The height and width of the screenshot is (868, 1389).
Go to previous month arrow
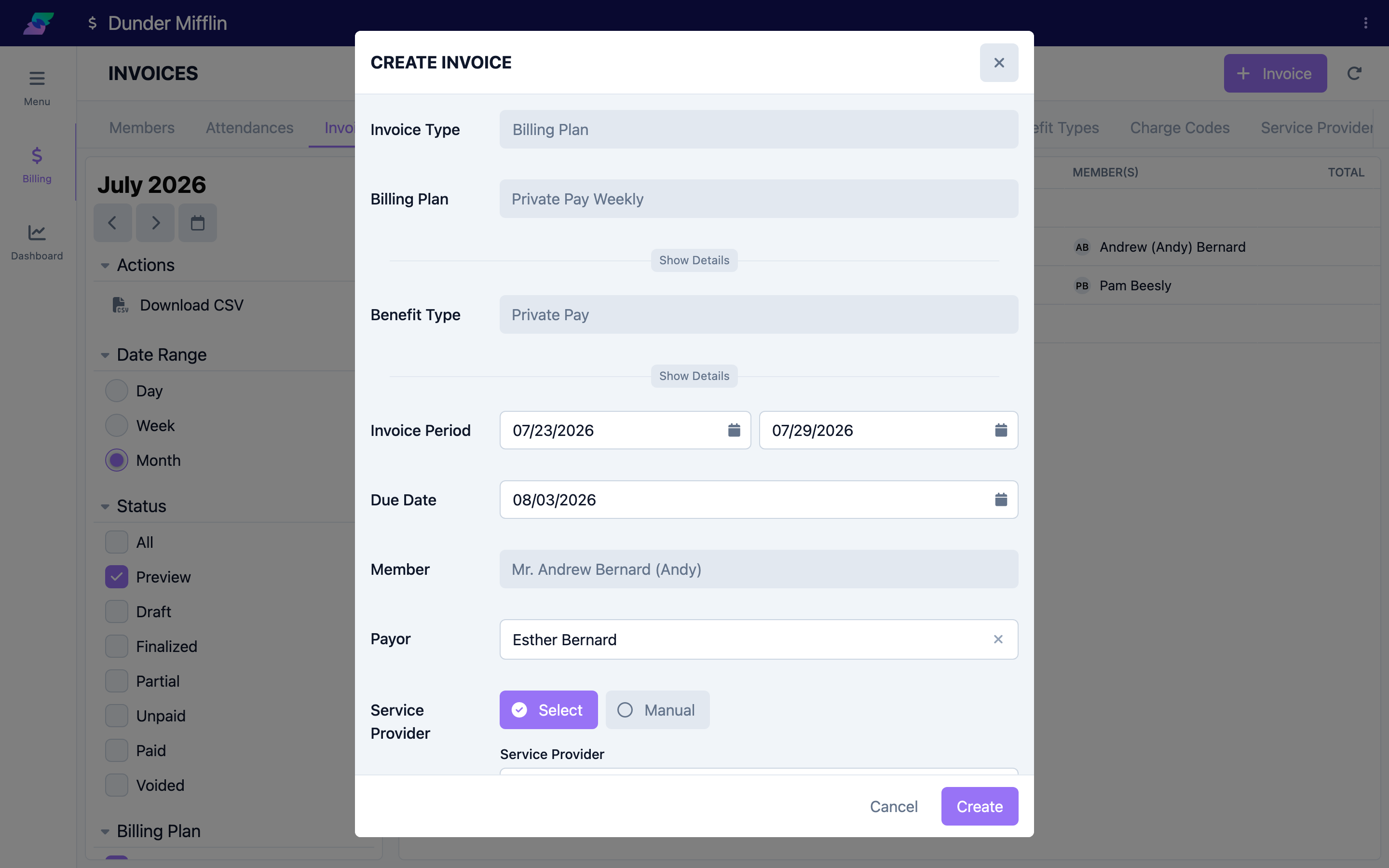tap(112, 223)
